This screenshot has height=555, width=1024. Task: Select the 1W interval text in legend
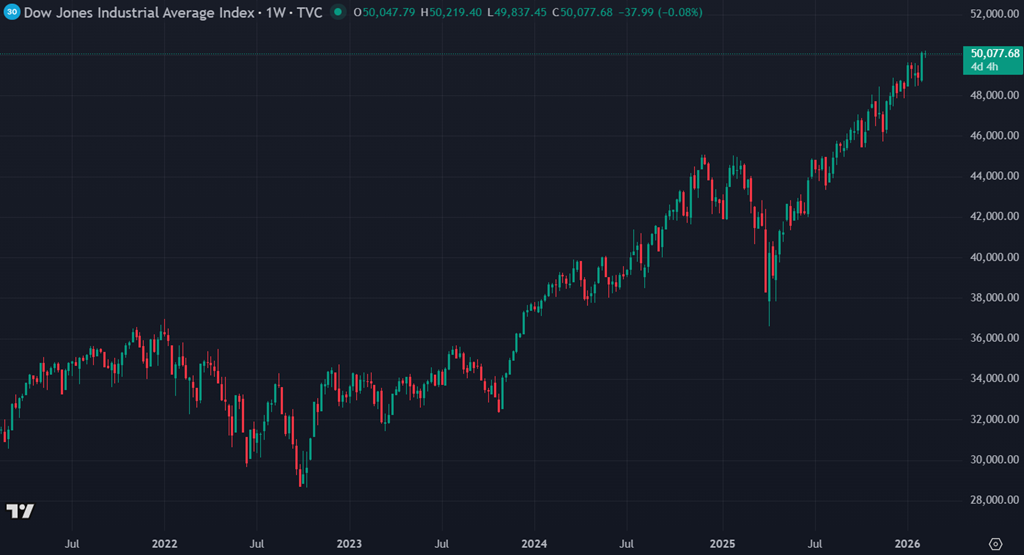coord(274,12)
